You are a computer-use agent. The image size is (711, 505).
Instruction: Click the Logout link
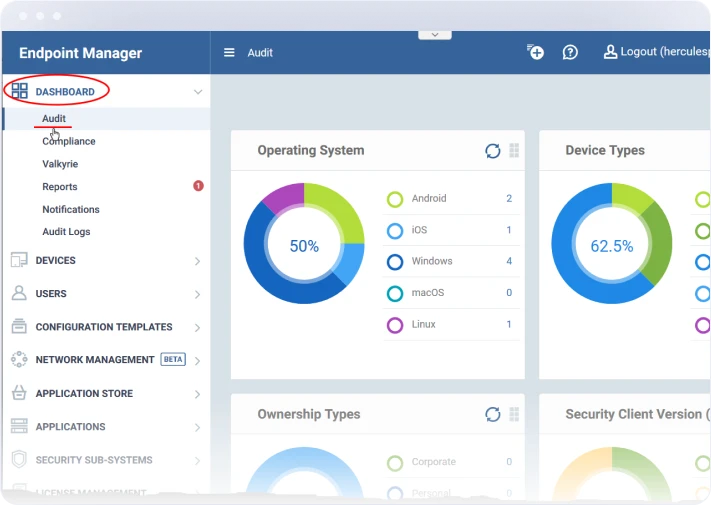coord(655,52)
